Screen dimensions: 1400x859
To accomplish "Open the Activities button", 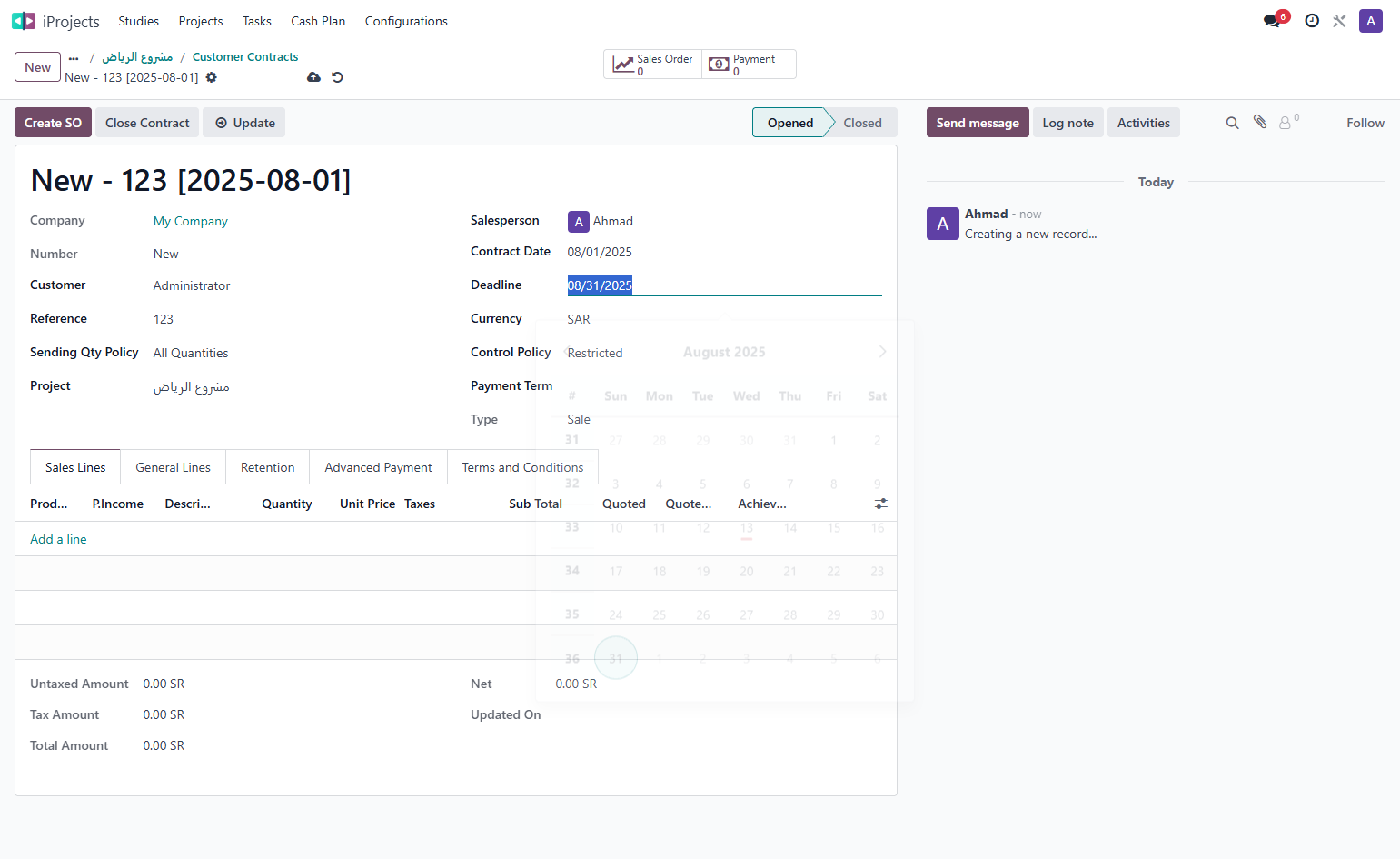I will click(x=1144, y=123).
